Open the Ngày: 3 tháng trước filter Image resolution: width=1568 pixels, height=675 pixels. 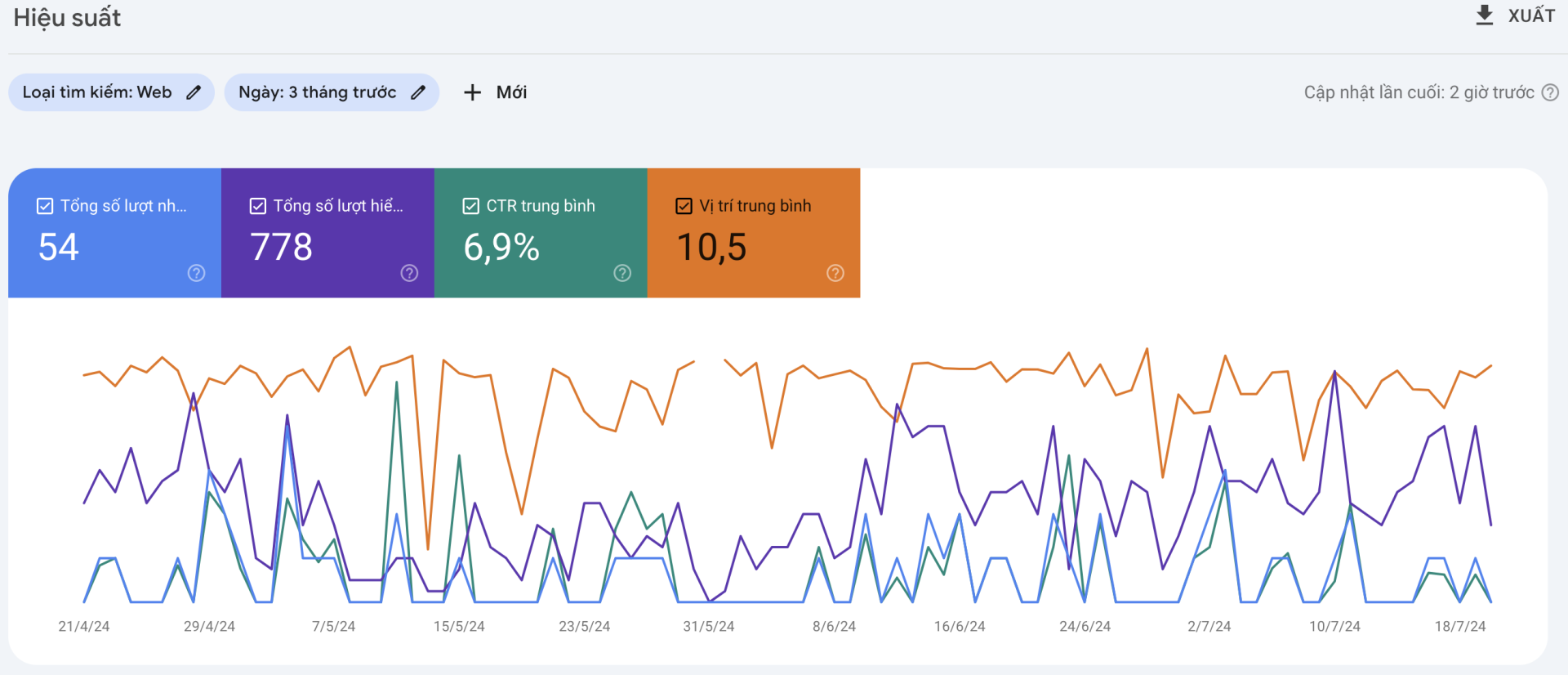(317, 92)
